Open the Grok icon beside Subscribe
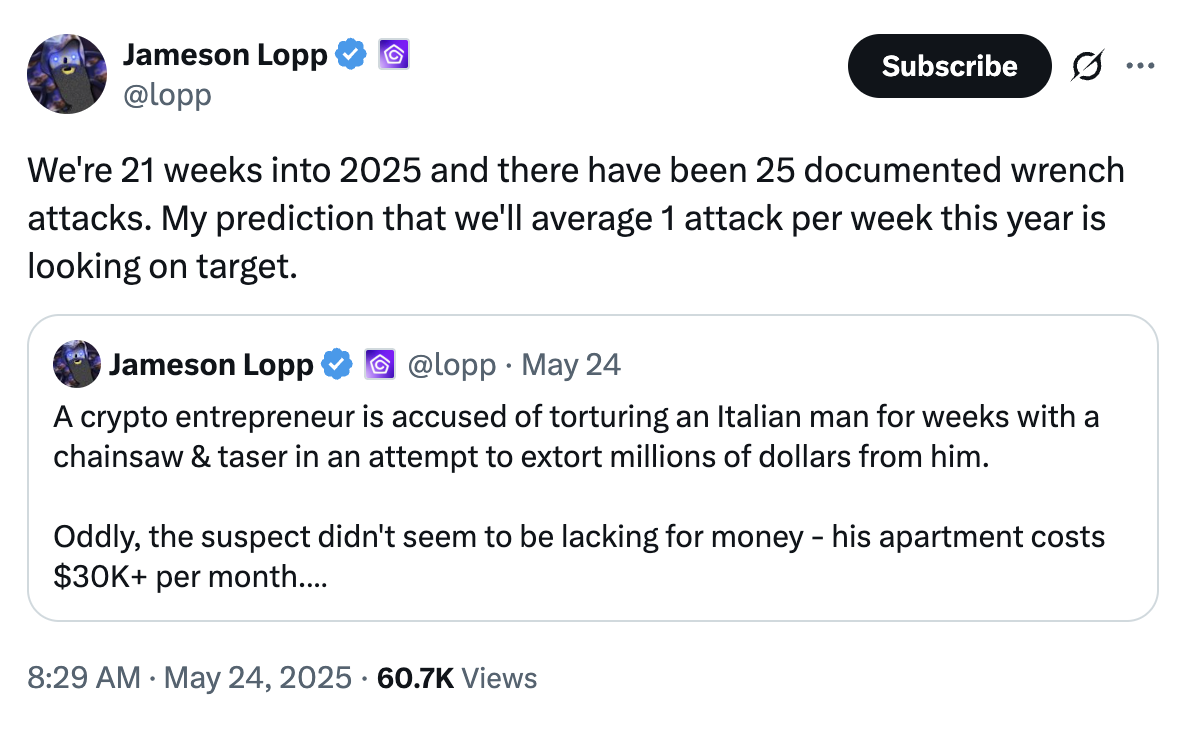This screenshot has height=730, width=1188. [x=1083, y=66]
